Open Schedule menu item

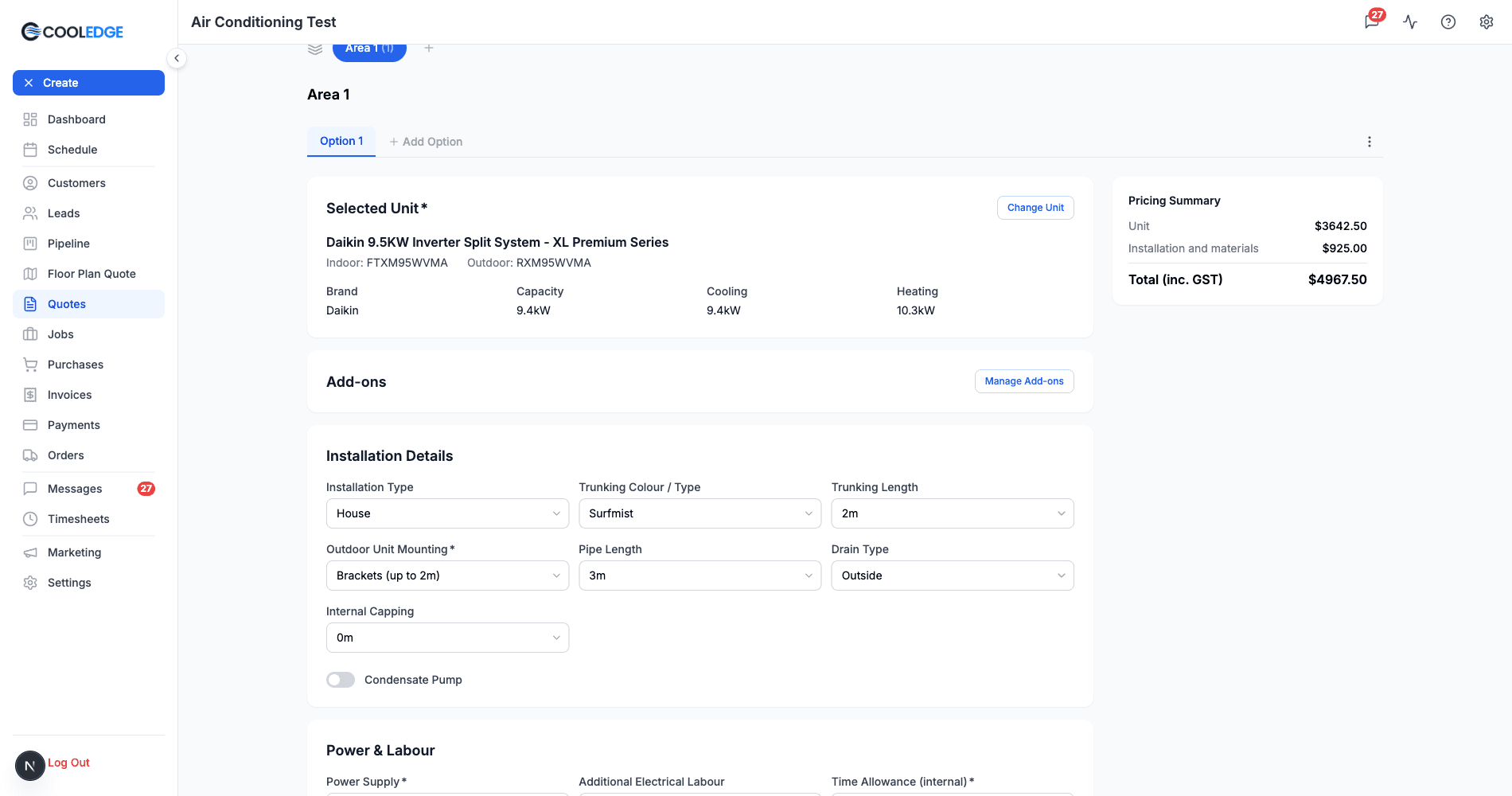click(x=88, y=150)
